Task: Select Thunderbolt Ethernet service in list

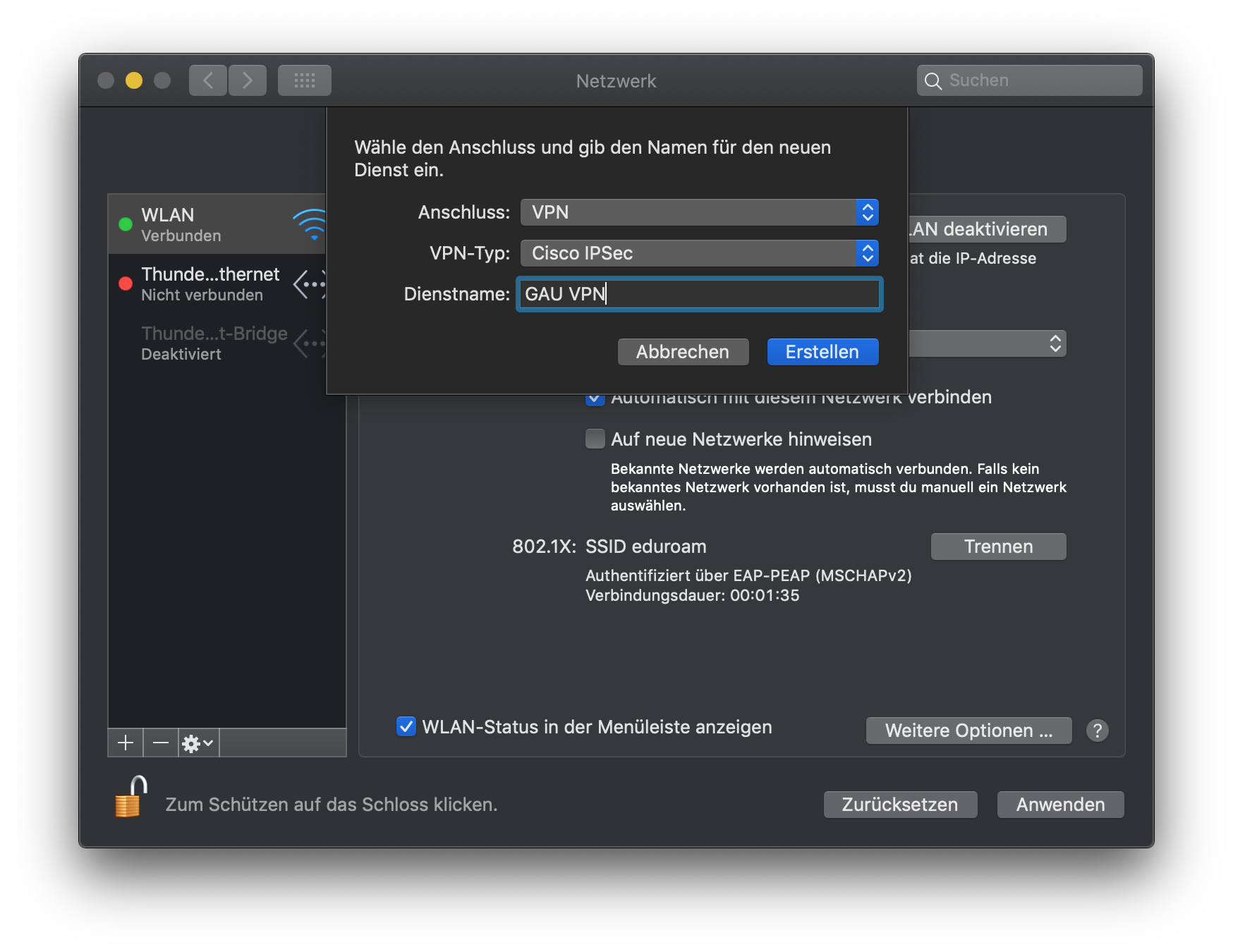Action: click(x=217, y=283)
